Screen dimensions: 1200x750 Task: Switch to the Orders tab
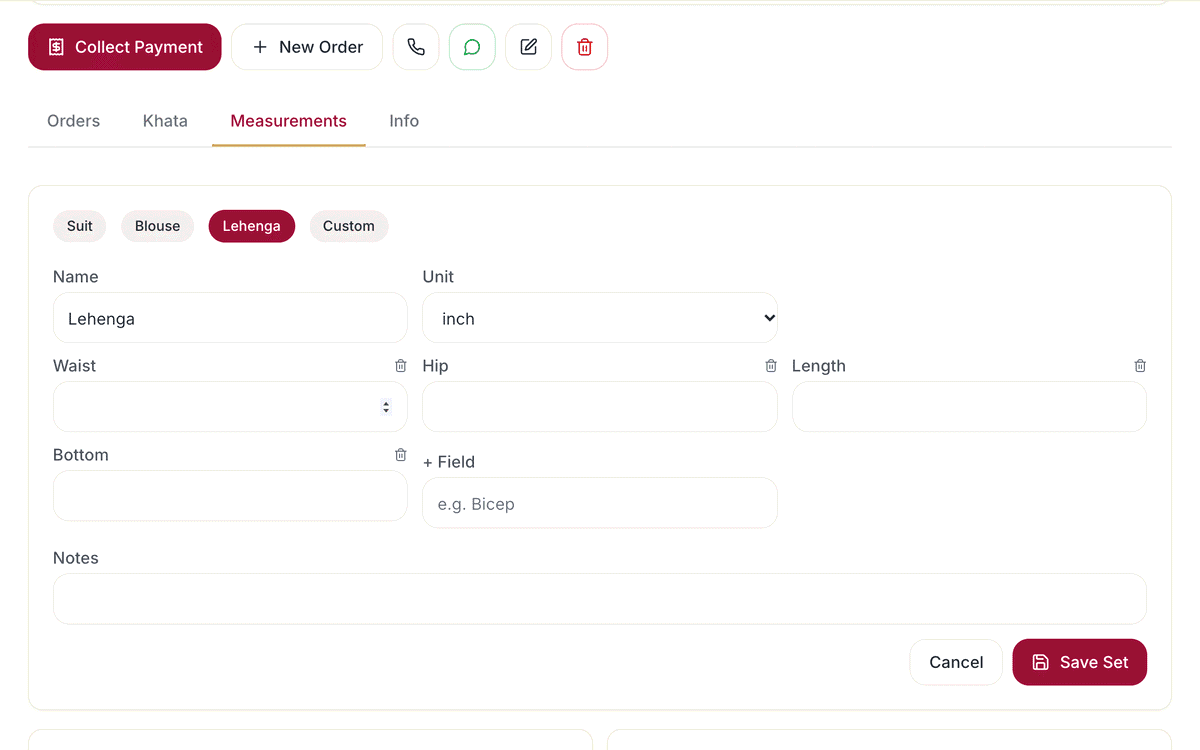74,121
